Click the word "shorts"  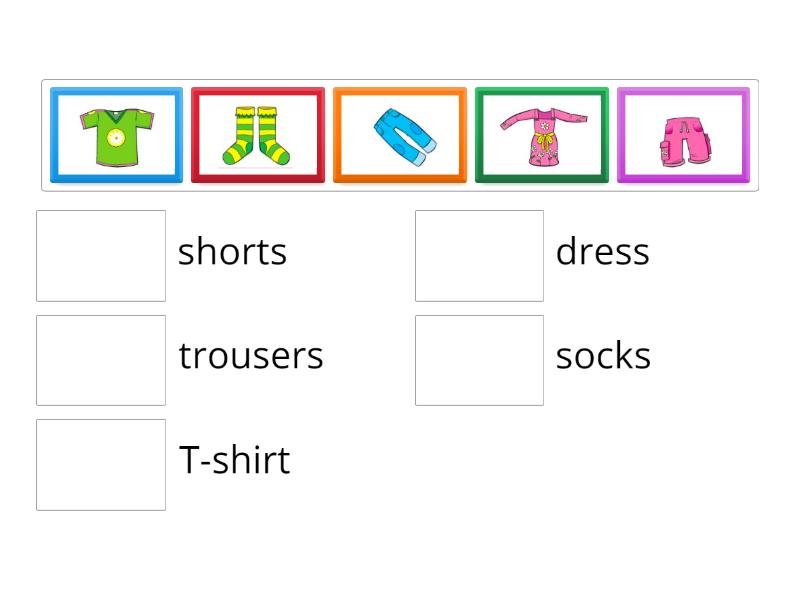pos(232,252)
